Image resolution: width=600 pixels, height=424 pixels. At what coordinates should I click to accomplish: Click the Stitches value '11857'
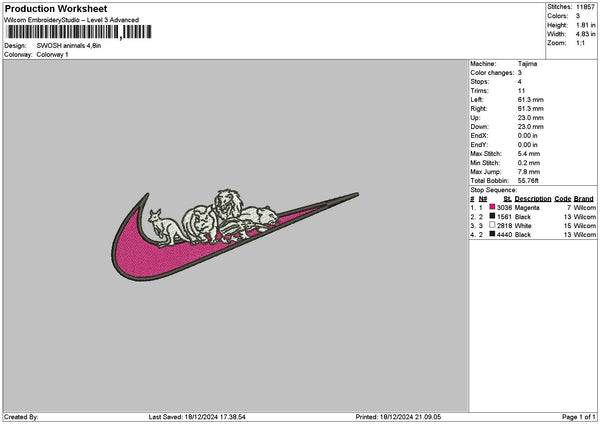585,7
